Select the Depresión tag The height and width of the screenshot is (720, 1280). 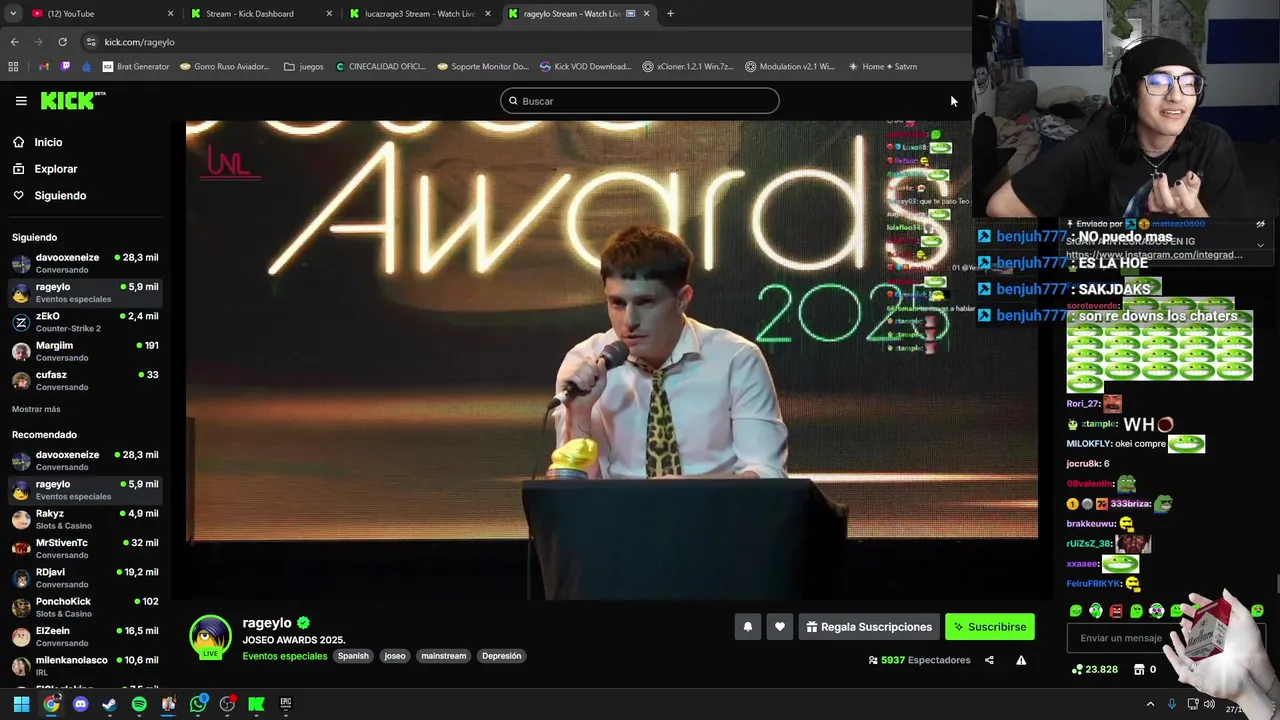point(501,656)
